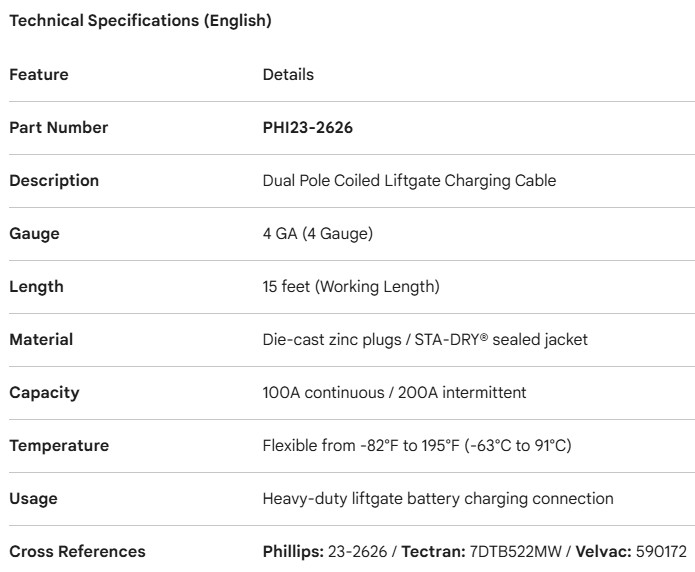
Task: Select the Details column header
Action: (x=288, y=75)
